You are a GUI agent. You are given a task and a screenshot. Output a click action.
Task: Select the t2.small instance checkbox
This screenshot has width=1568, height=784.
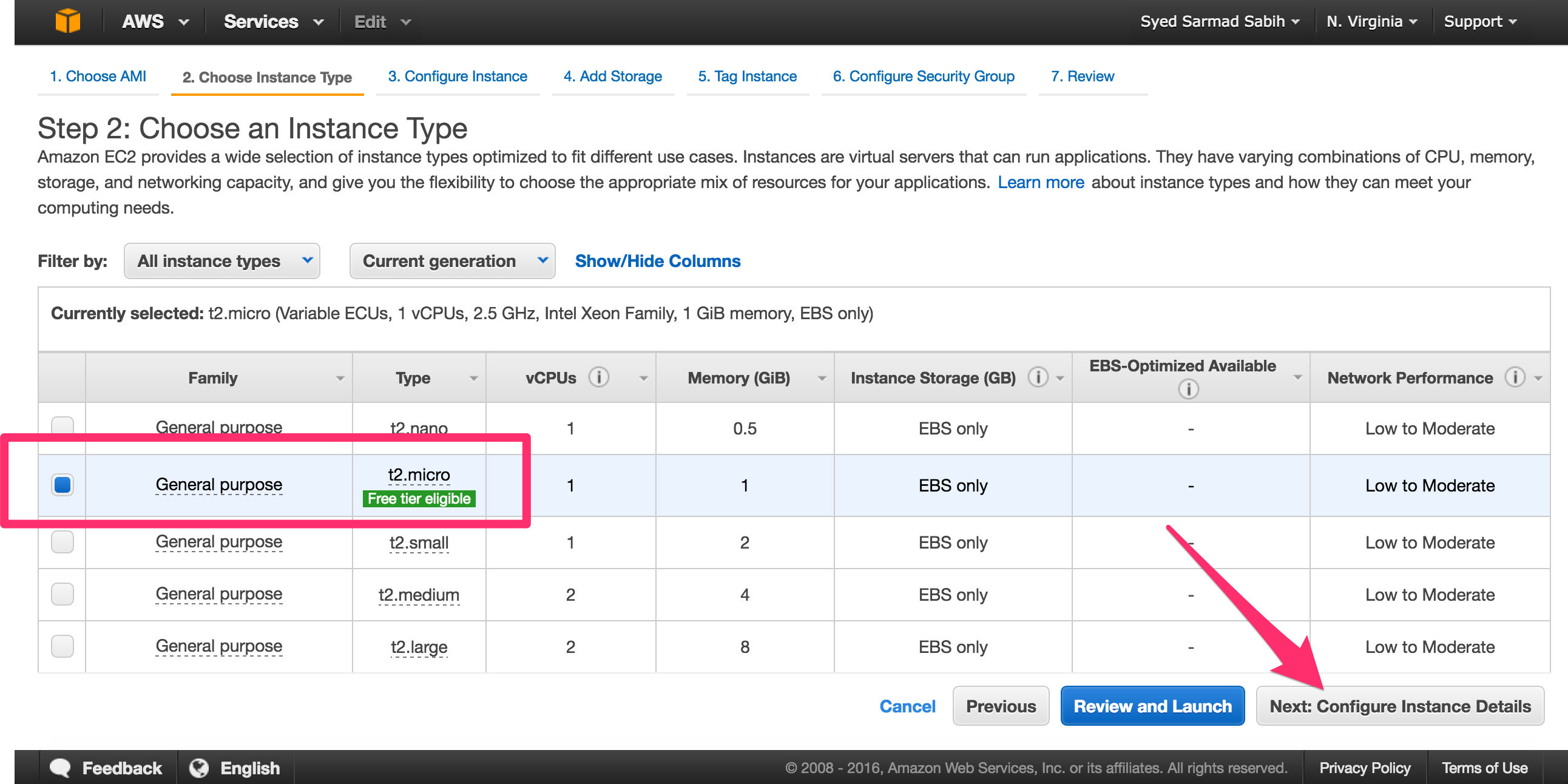(62, 542)
